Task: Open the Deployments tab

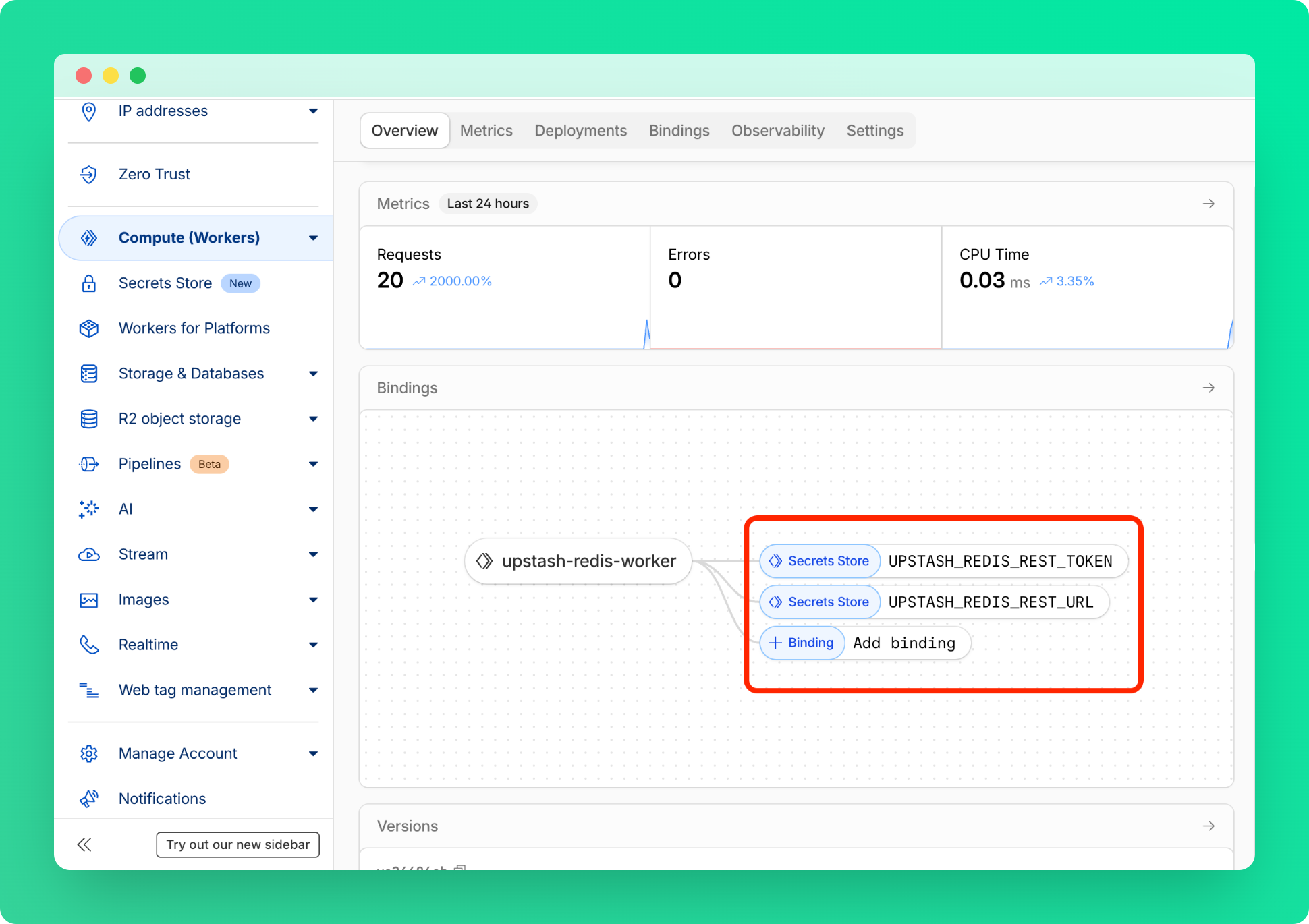Action: pos(581,131)
